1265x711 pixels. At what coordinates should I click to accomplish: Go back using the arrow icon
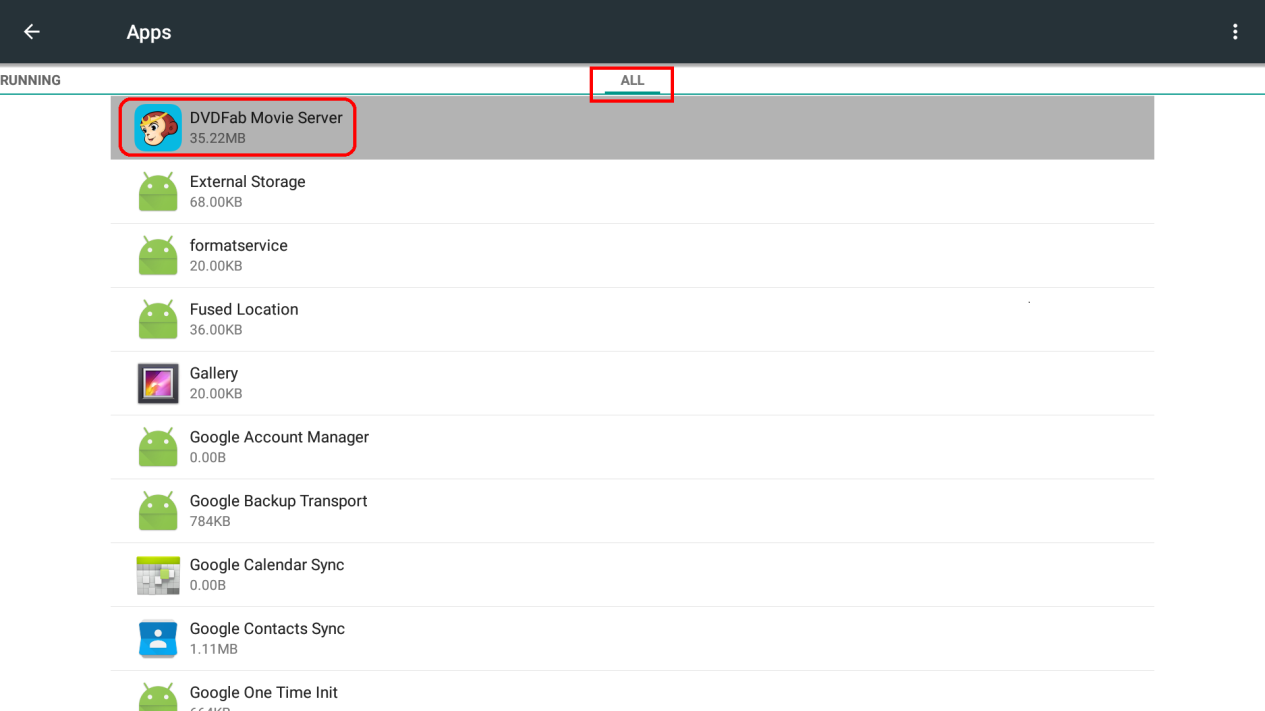[32, 32]
